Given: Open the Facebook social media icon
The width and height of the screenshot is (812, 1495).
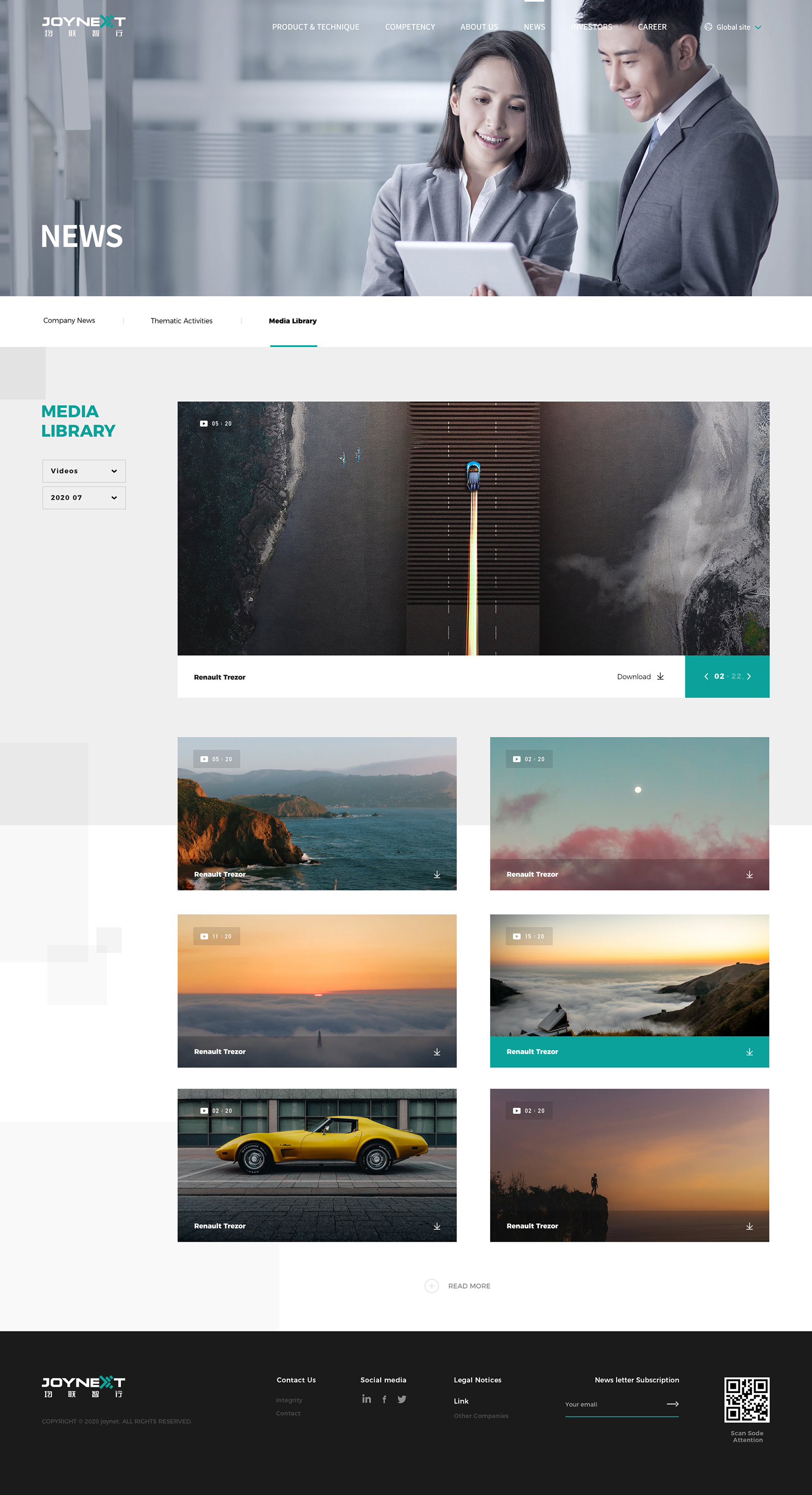Looking at the screenshot, I should (x=384, y=1399).
